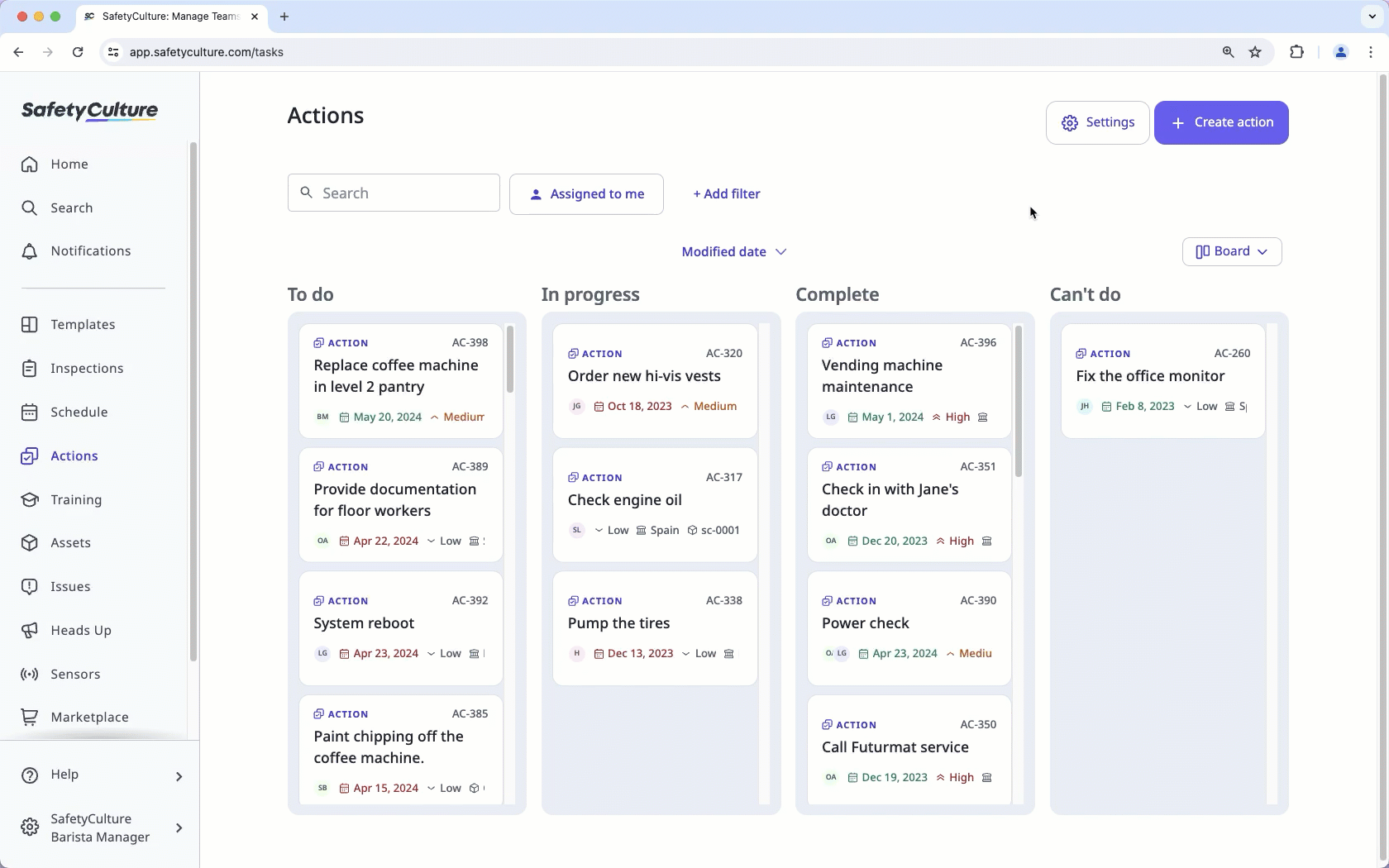Open the browser profile icon

coord(1340,52)
